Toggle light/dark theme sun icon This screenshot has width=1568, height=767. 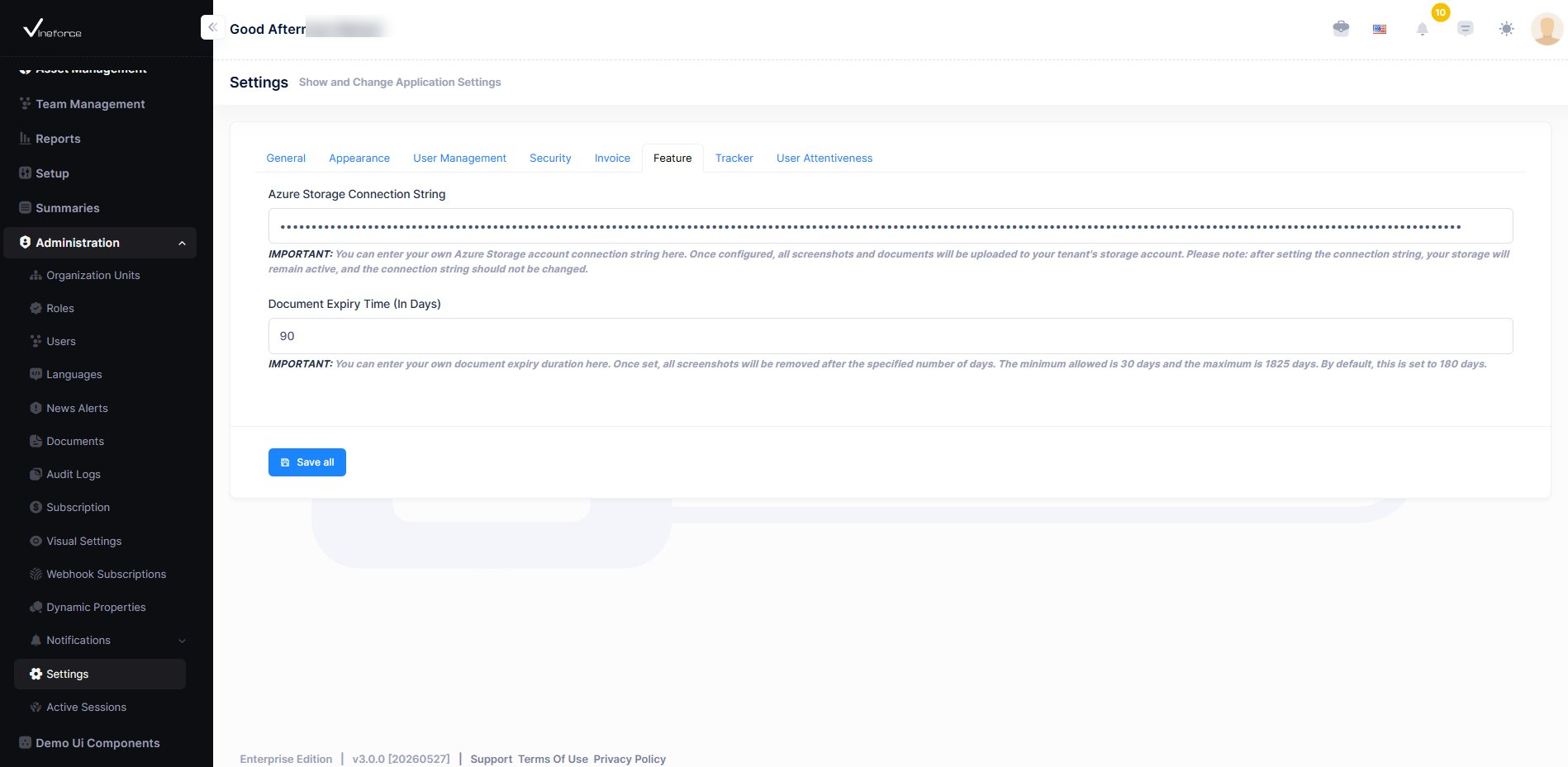point(1506,29)
